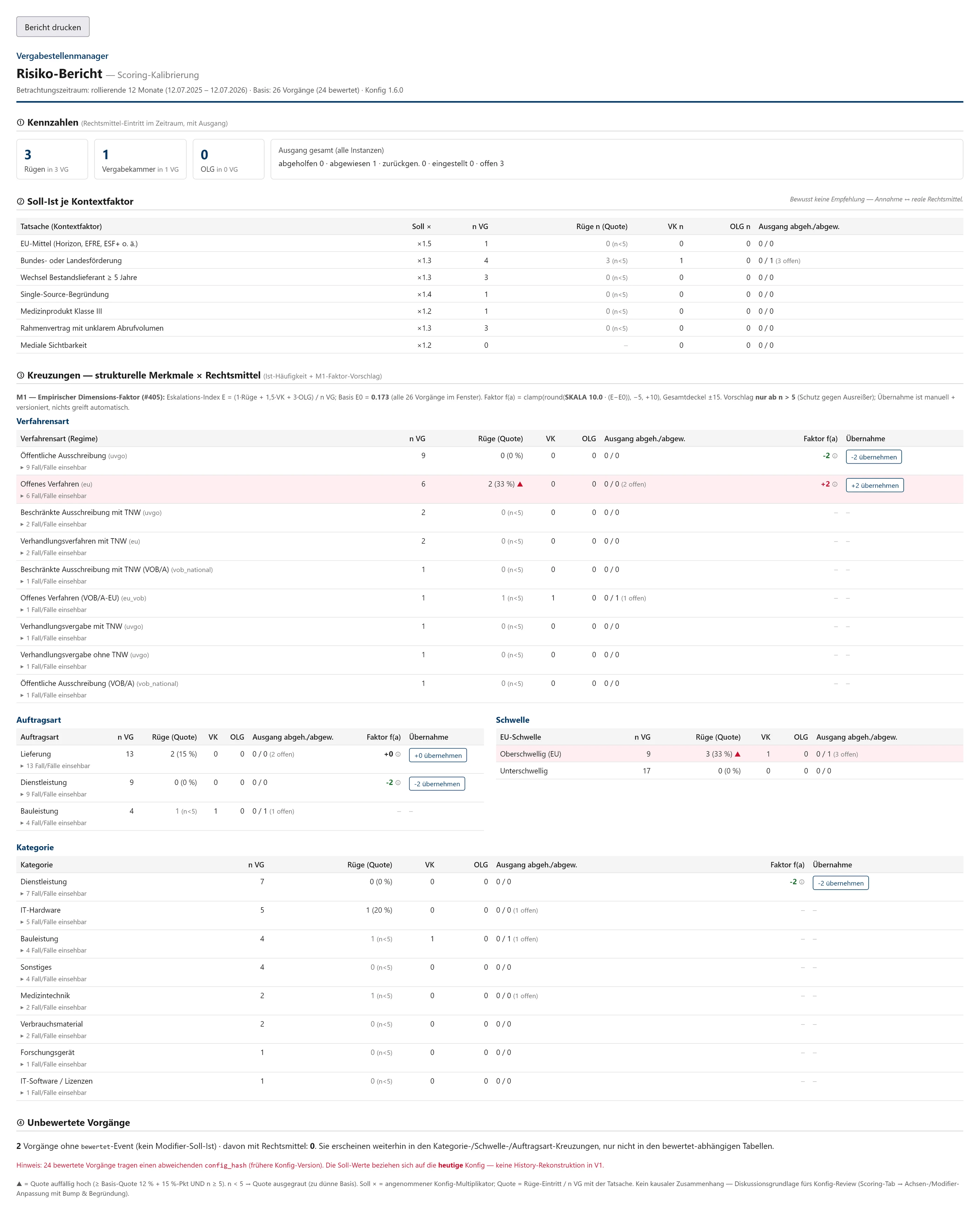
Task: Click the Medizinprodukt Klasse III row label
Action: pos(61,312)
